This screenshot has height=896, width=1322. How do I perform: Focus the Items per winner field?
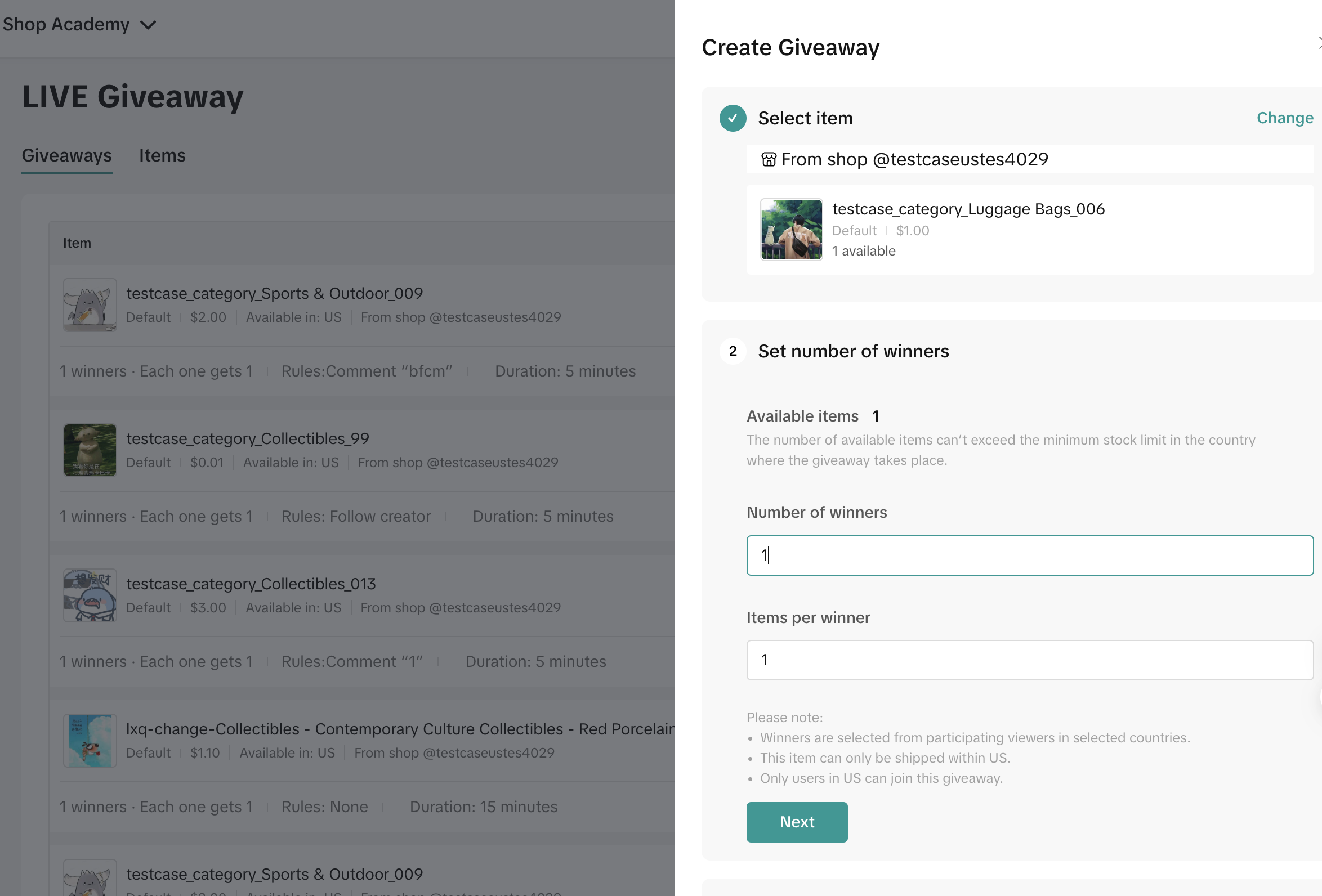point(1030,660)
